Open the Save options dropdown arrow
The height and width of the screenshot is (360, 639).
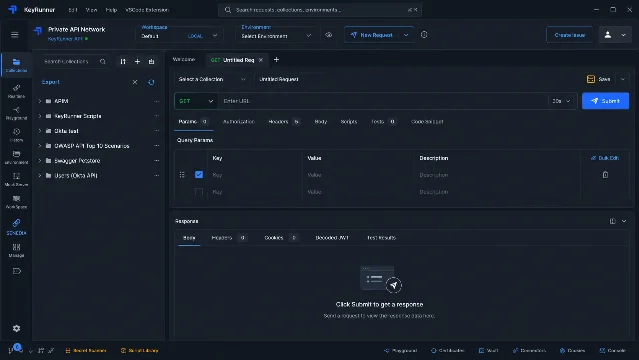pyautogui.click(x=623, y=79)
